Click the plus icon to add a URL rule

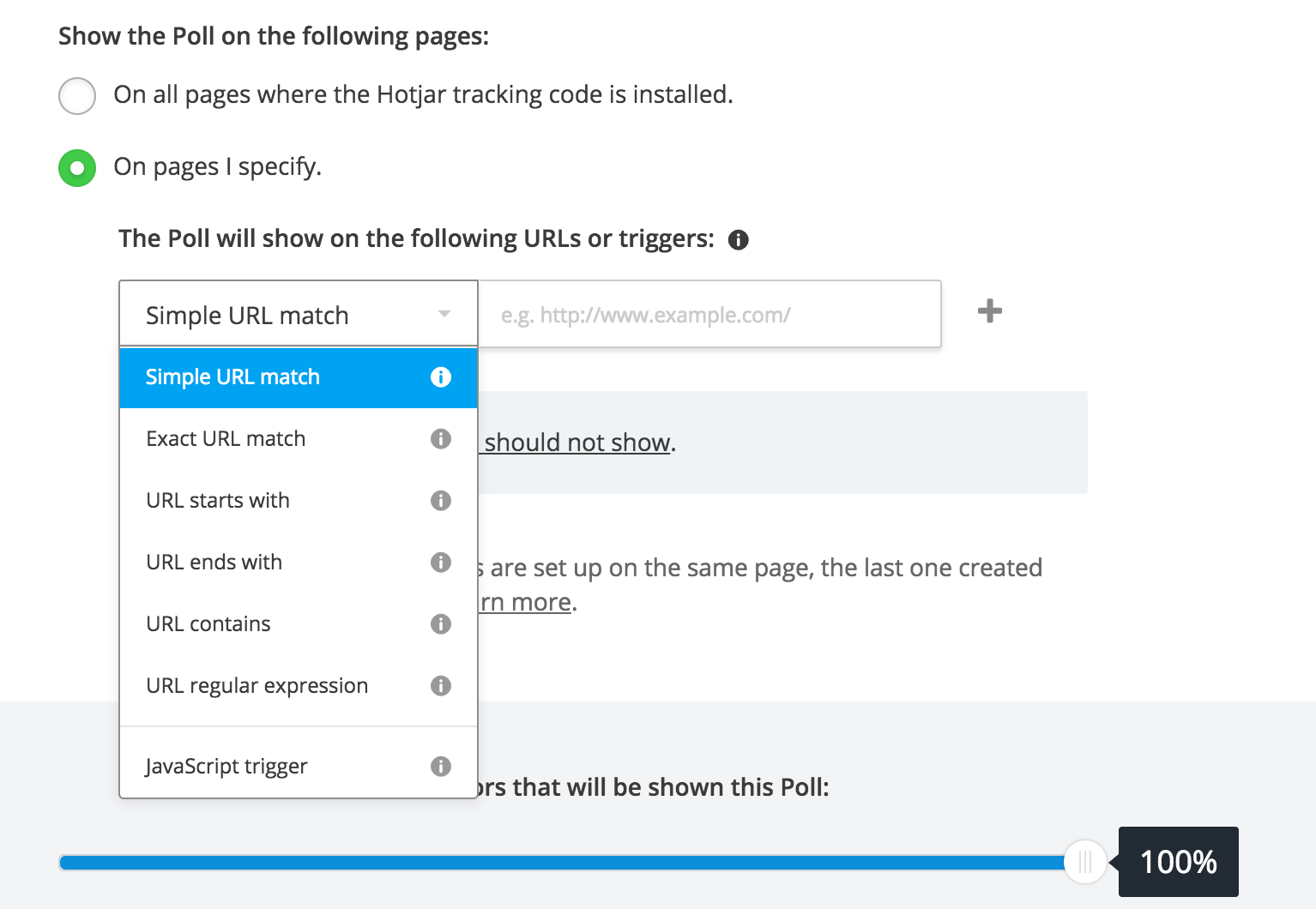tap(988, 311)
